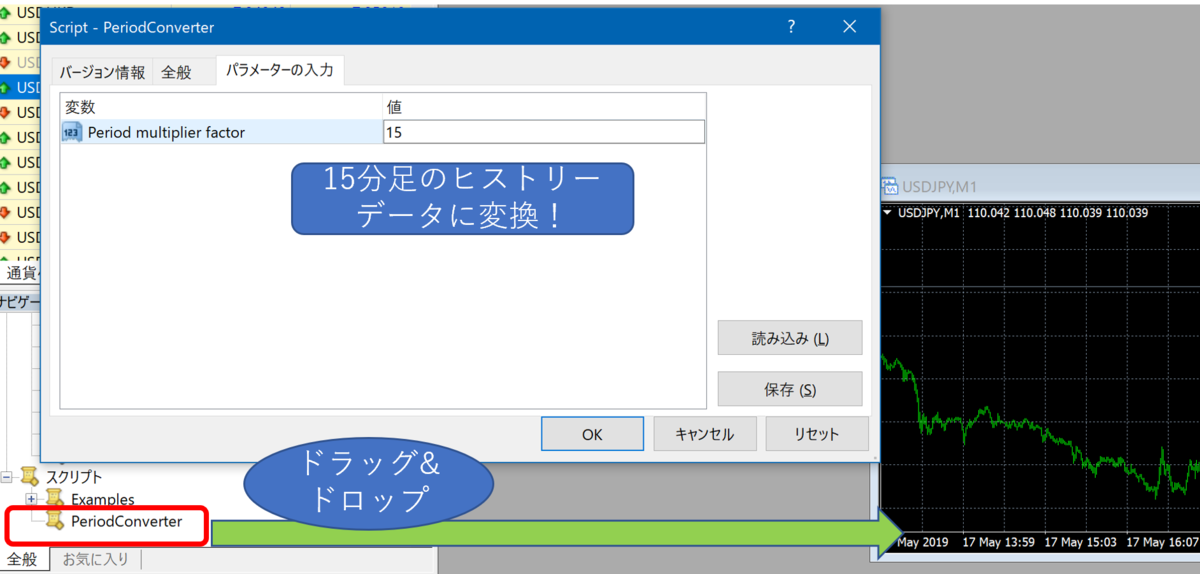Click the キャンセル button
The image size is (1200, 574).
[x=704, y=434]
